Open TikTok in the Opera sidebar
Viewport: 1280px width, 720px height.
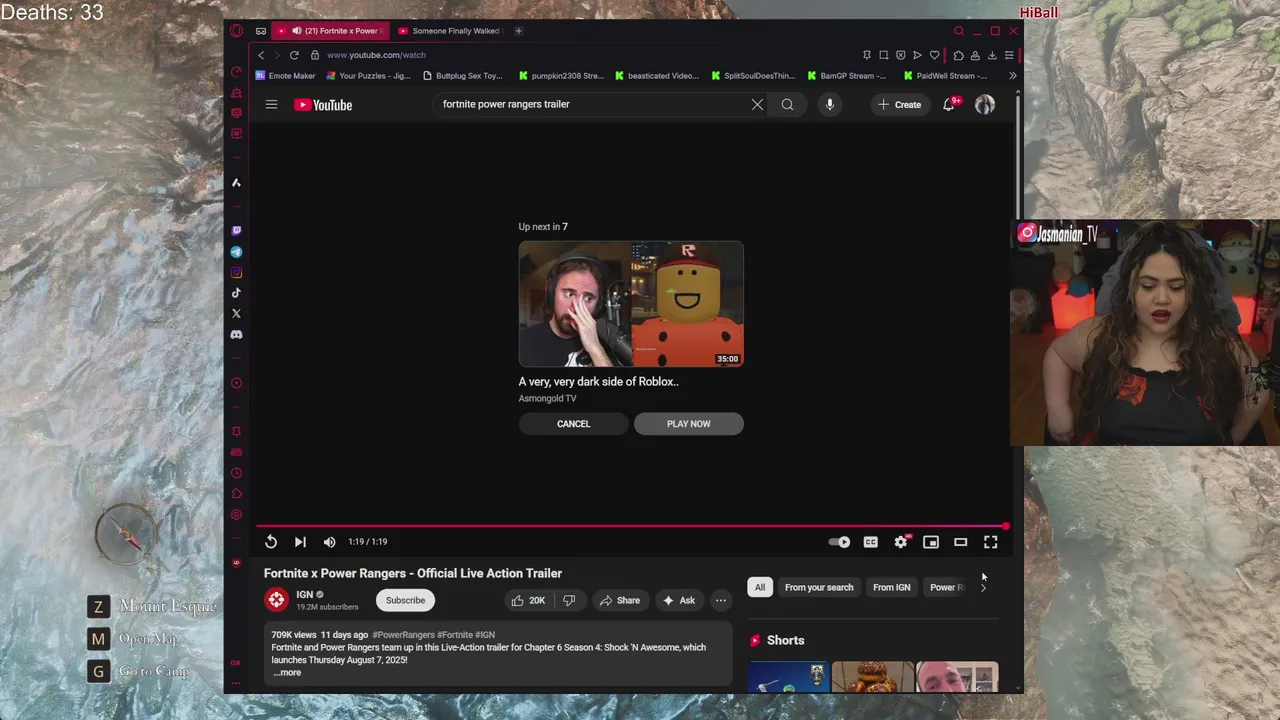(236, 293)
